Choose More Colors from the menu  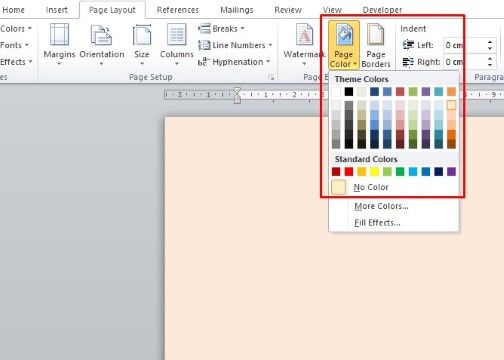pyautogui.click(x=381, y=206)
